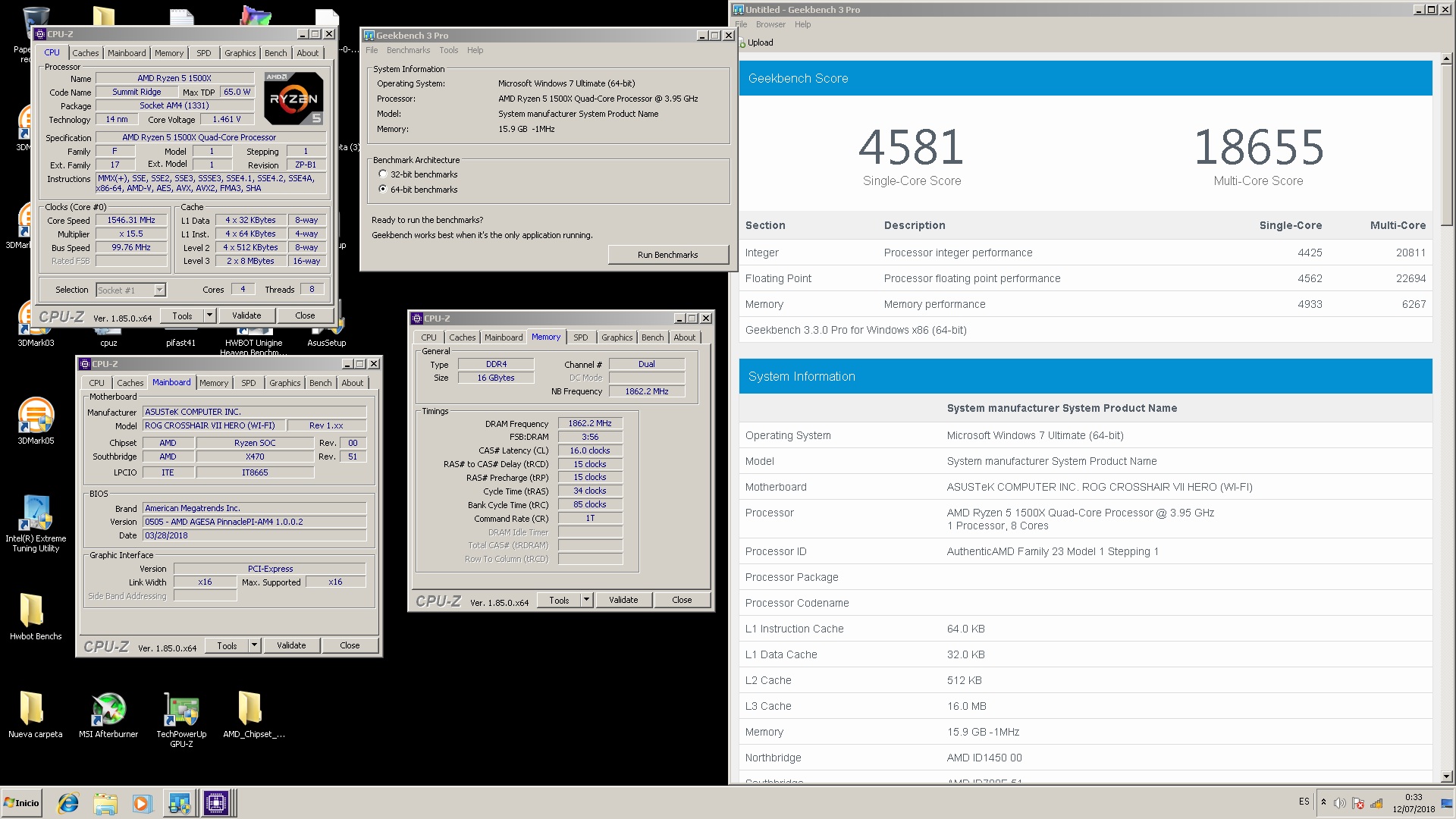The width and height of the screenshot is (1456, 819).
Task: Click the ES language indicator
Action: pyautogui.click(x=1304, y=802)
